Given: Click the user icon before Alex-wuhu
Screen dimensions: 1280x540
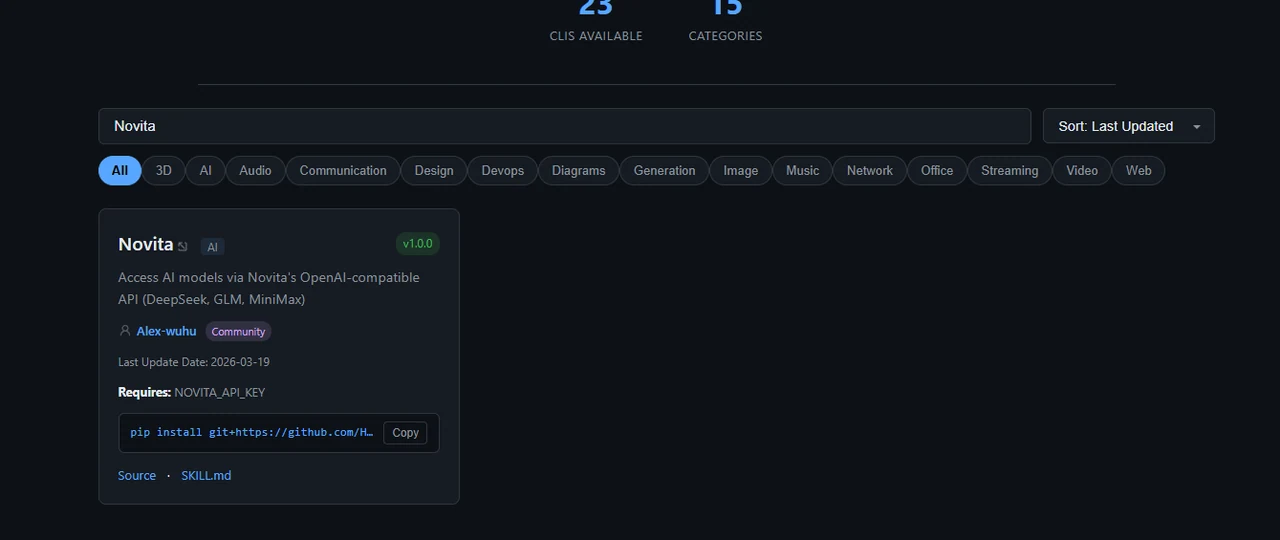Looking at the screenshot, I should coord(125,331).
